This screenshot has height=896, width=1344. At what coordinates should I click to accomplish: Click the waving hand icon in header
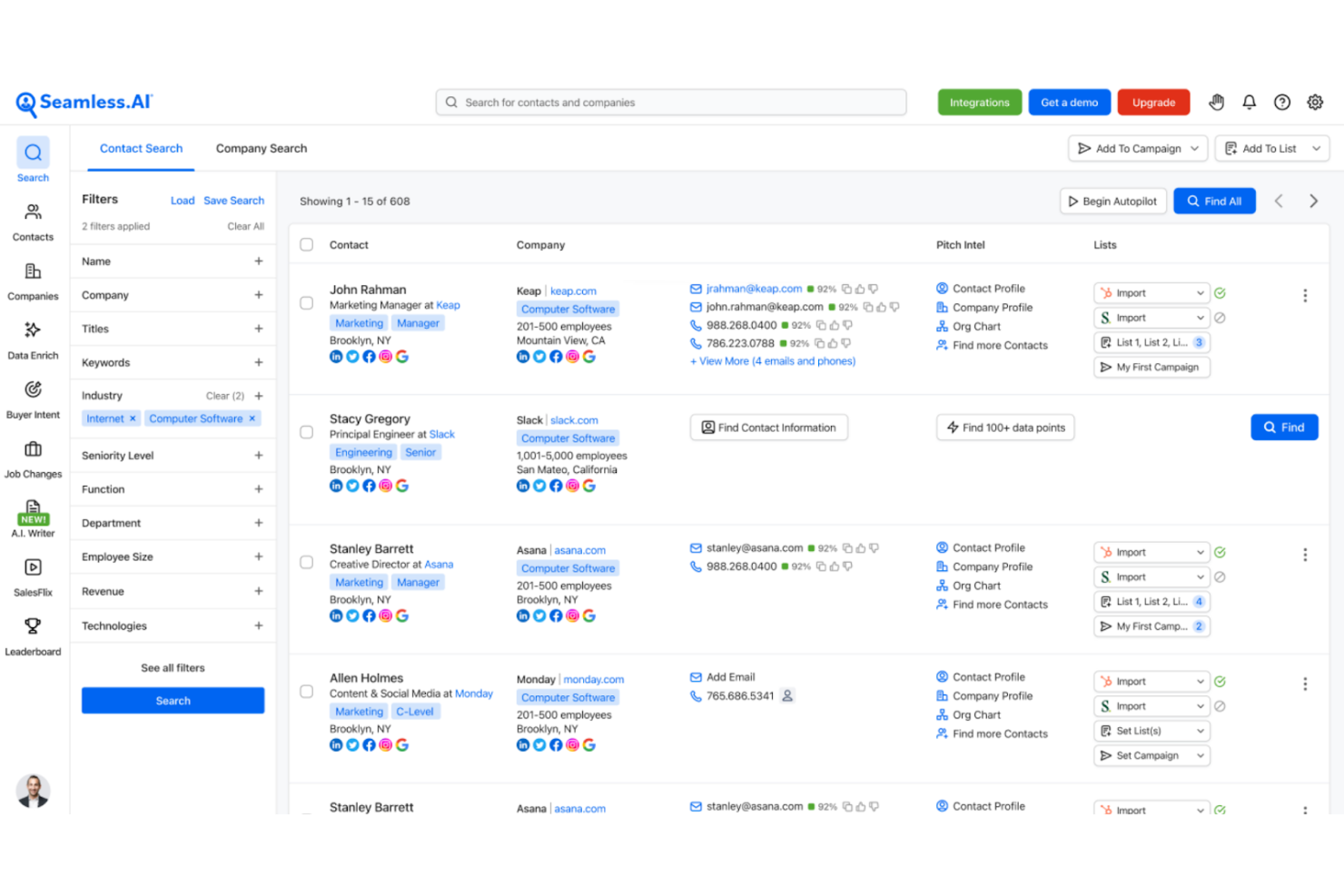(1217, 103)
